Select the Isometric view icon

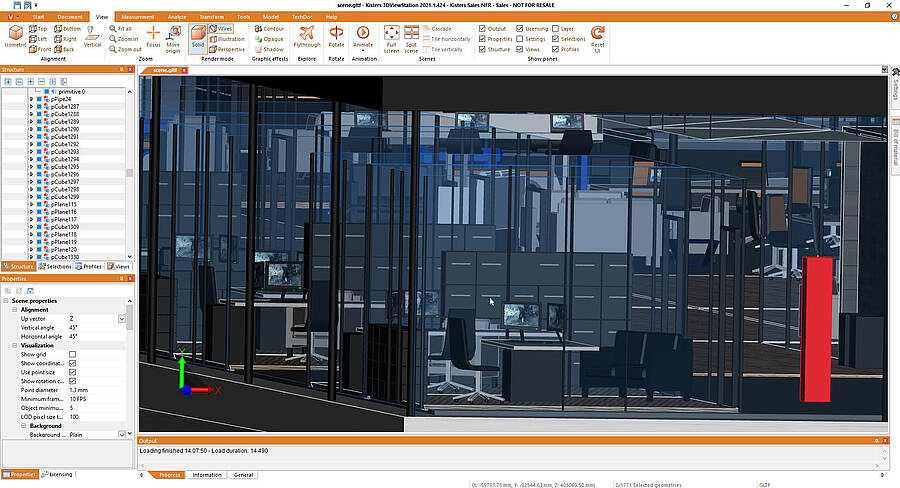coord(15,37)
